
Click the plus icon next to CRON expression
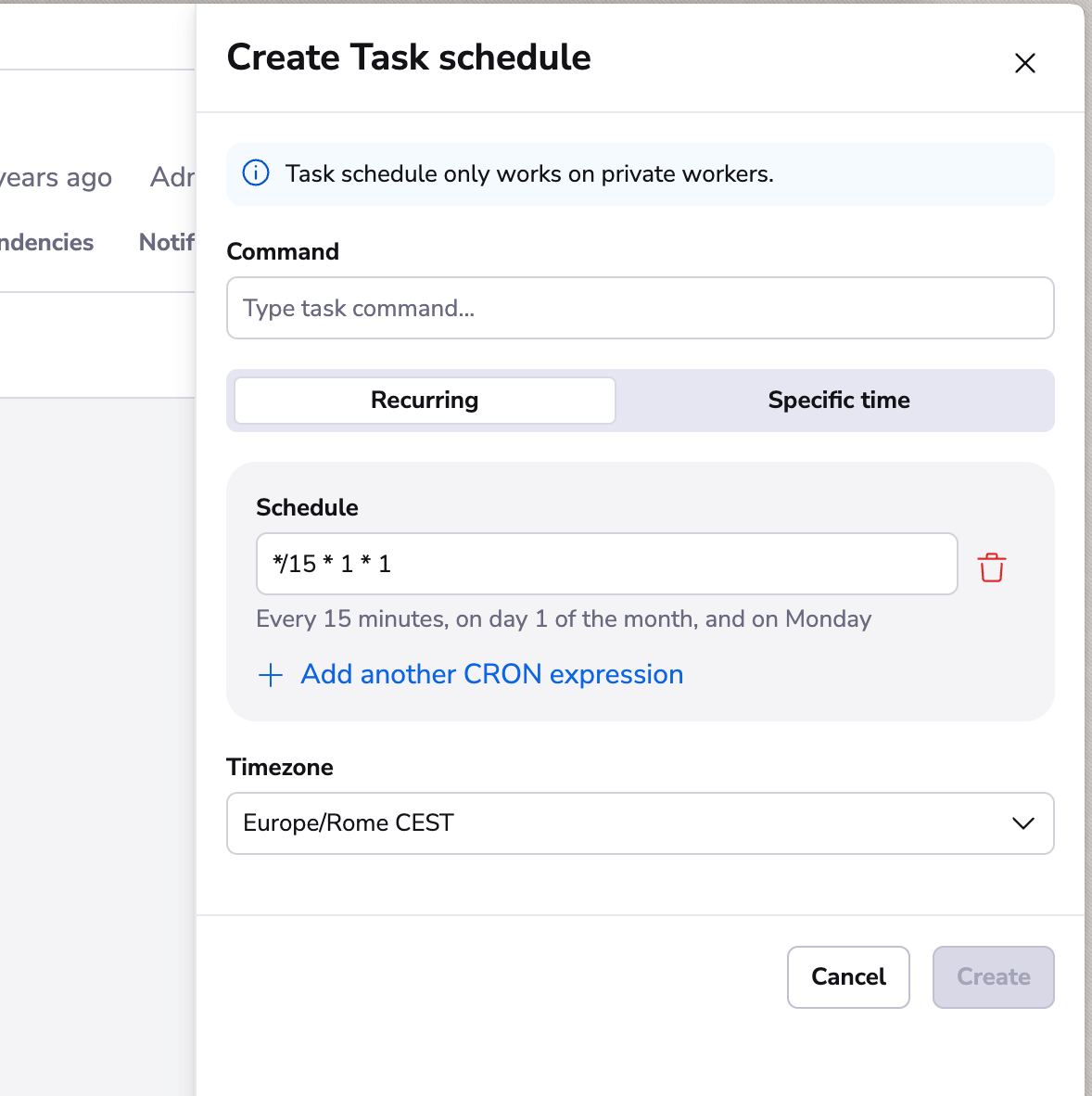[x=270, y=675]
